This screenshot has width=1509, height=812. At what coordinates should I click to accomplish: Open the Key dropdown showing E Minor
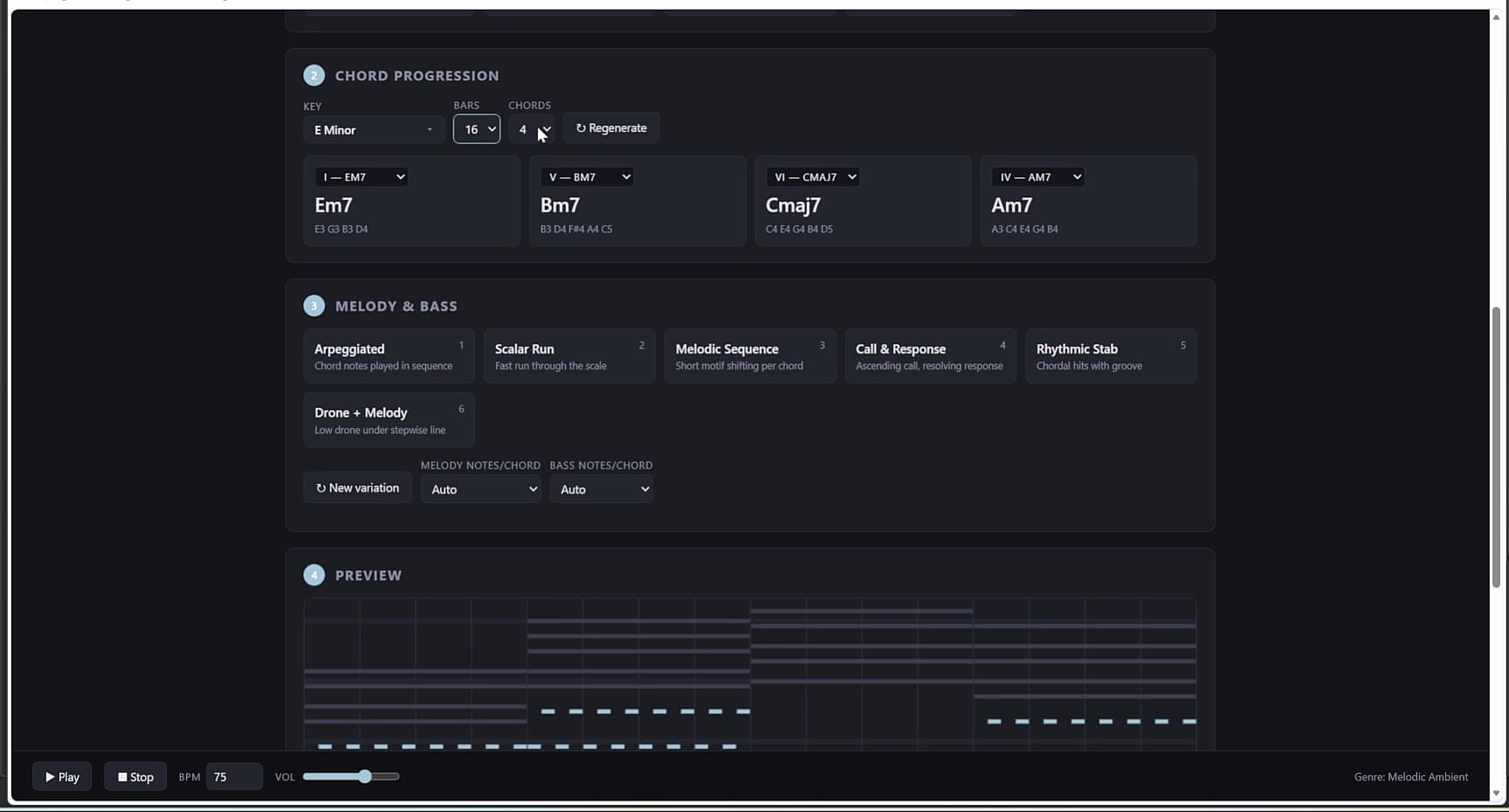pyautogui.click(x=374, y=130)
